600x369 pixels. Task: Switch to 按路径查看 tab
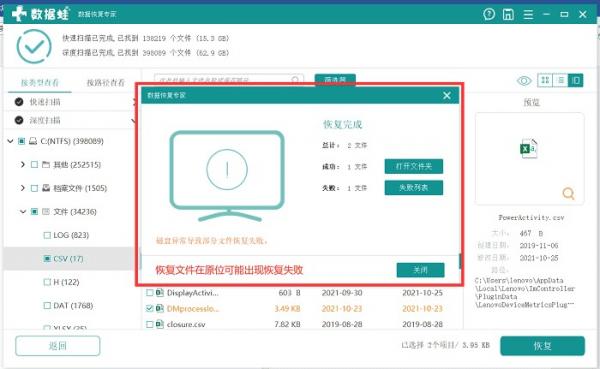[x=105, y=82]
